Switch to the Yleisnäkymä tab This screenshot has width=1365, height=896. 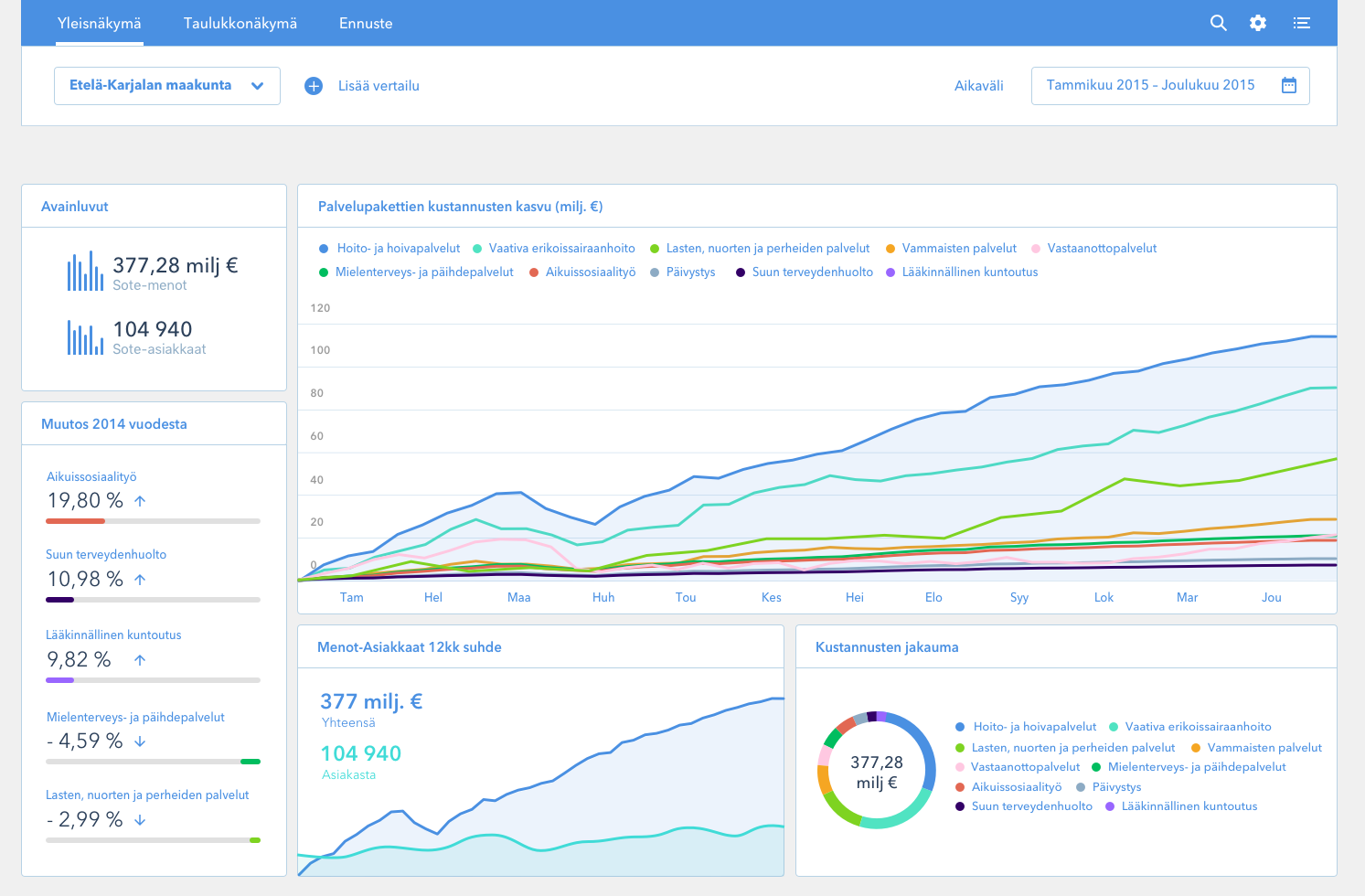pyautogui.click(x=99, y=23)
